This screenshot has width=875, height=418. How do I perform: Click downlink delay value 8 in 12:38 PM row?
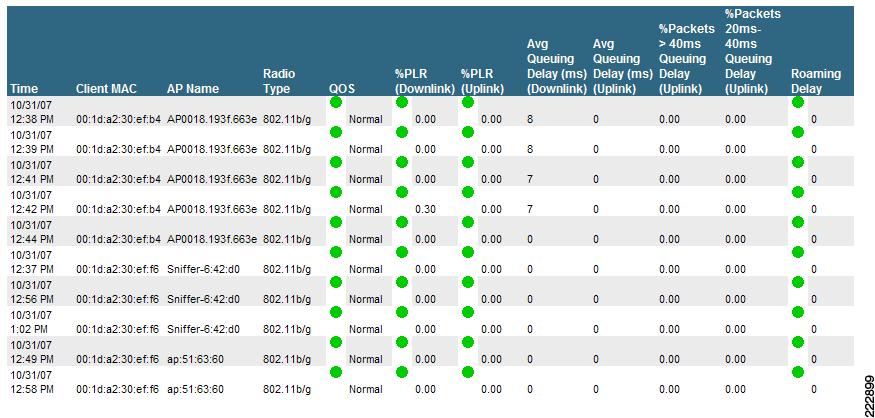click(x=530, y=119)
